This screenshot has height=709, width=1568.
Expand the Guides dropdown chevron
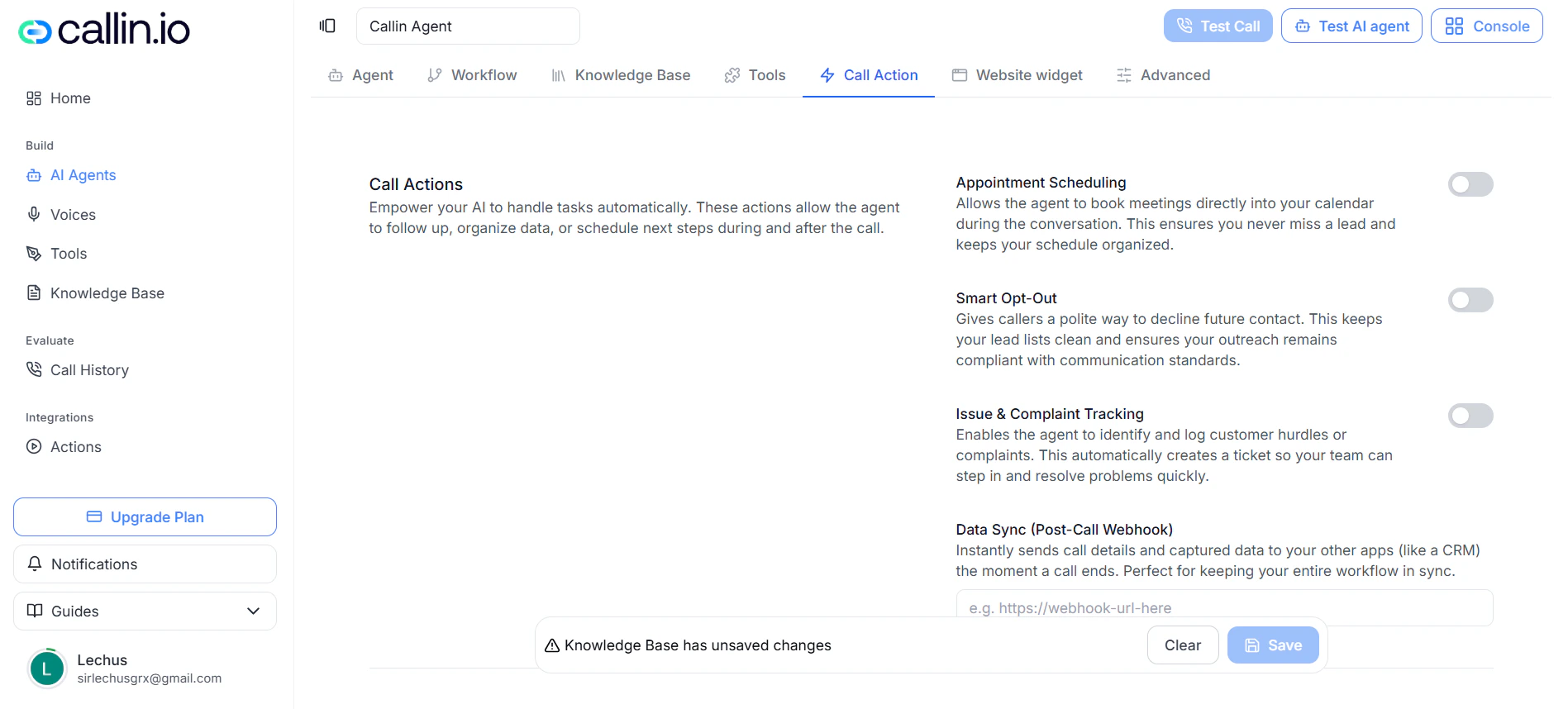coord(254,611)
